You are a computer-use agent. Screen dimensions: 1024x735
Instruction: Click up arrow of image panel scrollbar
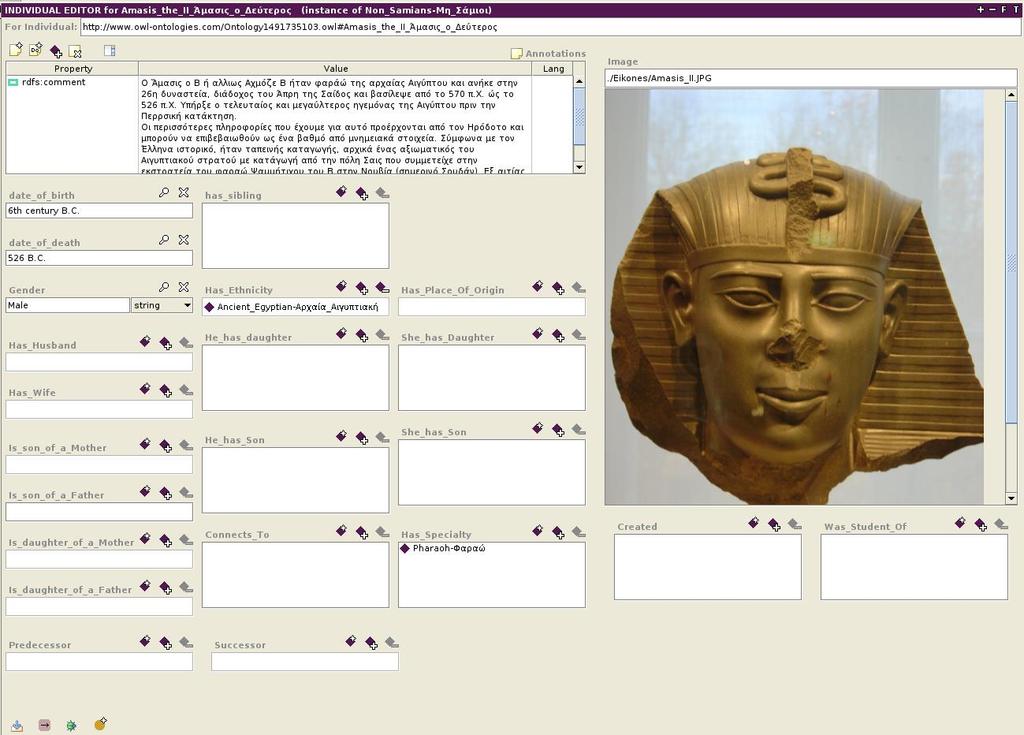[x=1012, y=95]
